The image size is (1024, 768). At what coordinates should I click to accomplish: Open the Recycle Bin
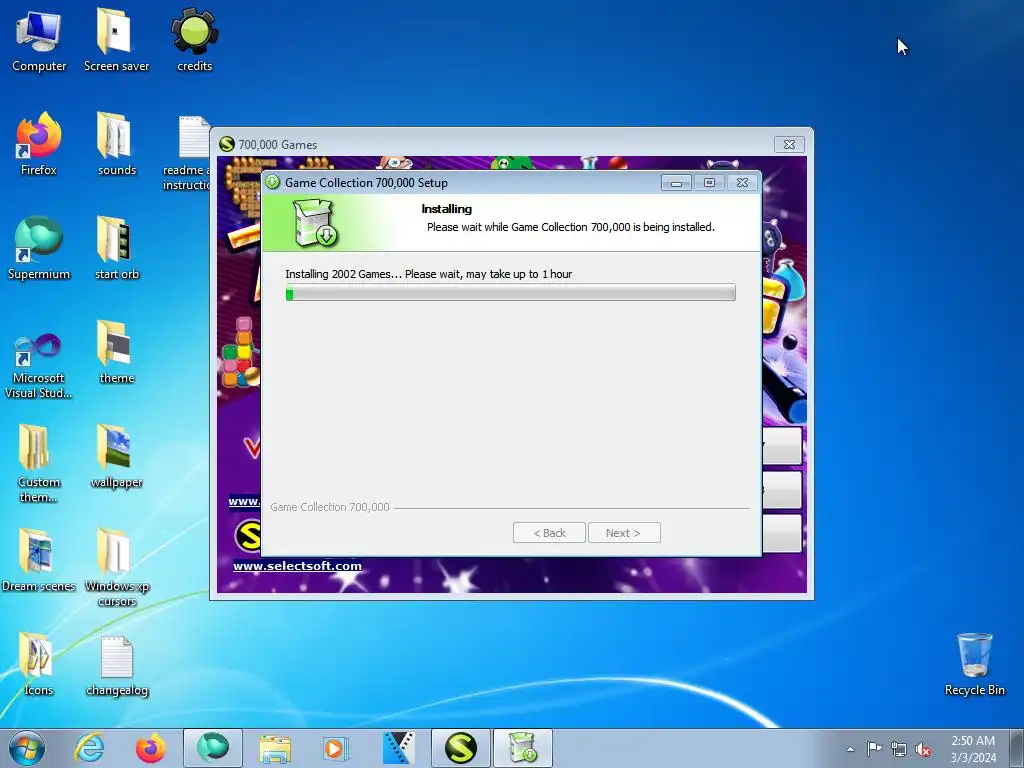click(974, 664)
